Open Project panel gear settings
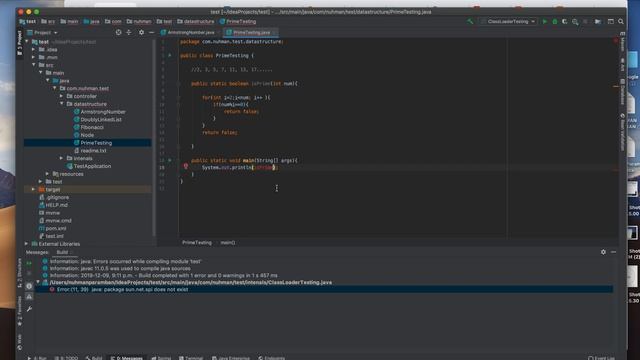 point(141,32)
